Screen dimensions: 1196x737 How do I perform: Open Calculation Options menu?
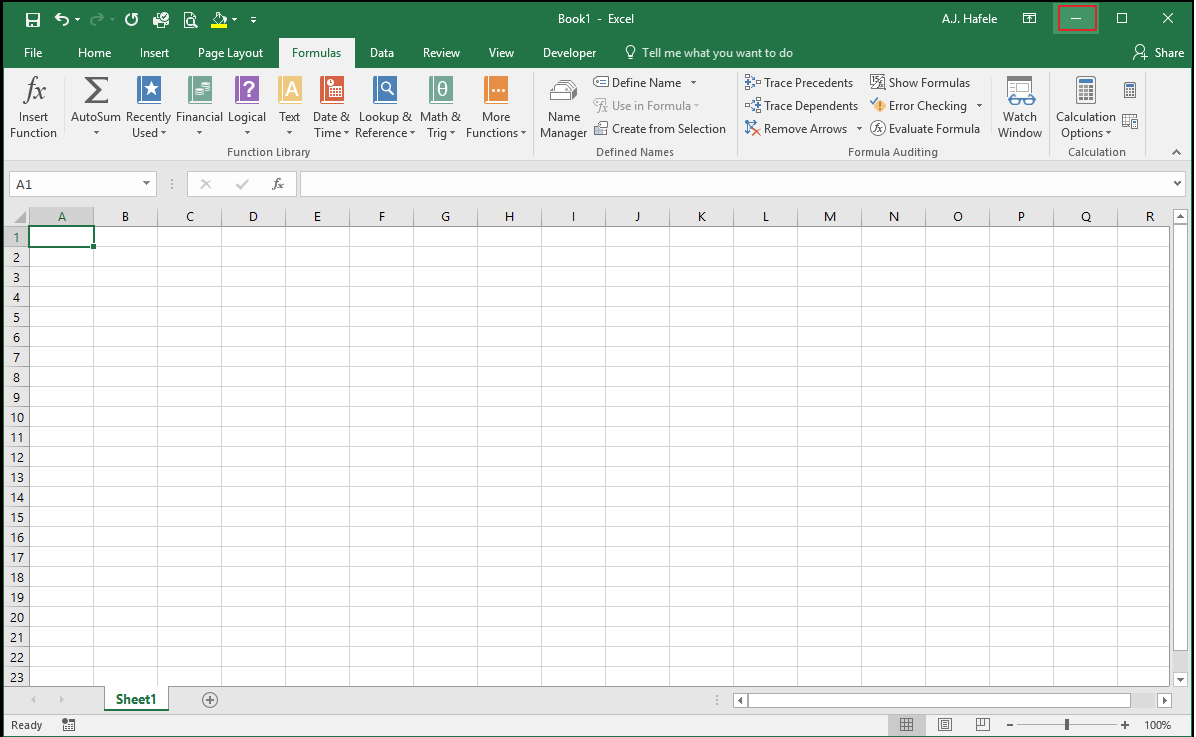pos(1085,107)
